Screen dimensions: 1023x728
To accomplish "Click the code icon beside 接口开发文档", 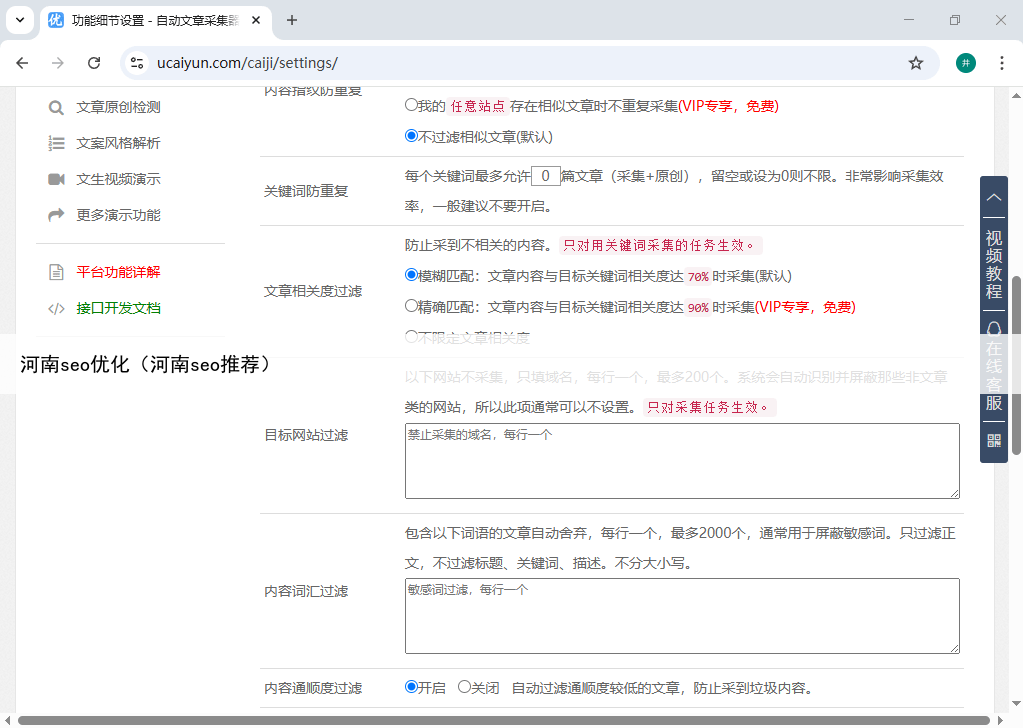I will (x=56, y=308).
